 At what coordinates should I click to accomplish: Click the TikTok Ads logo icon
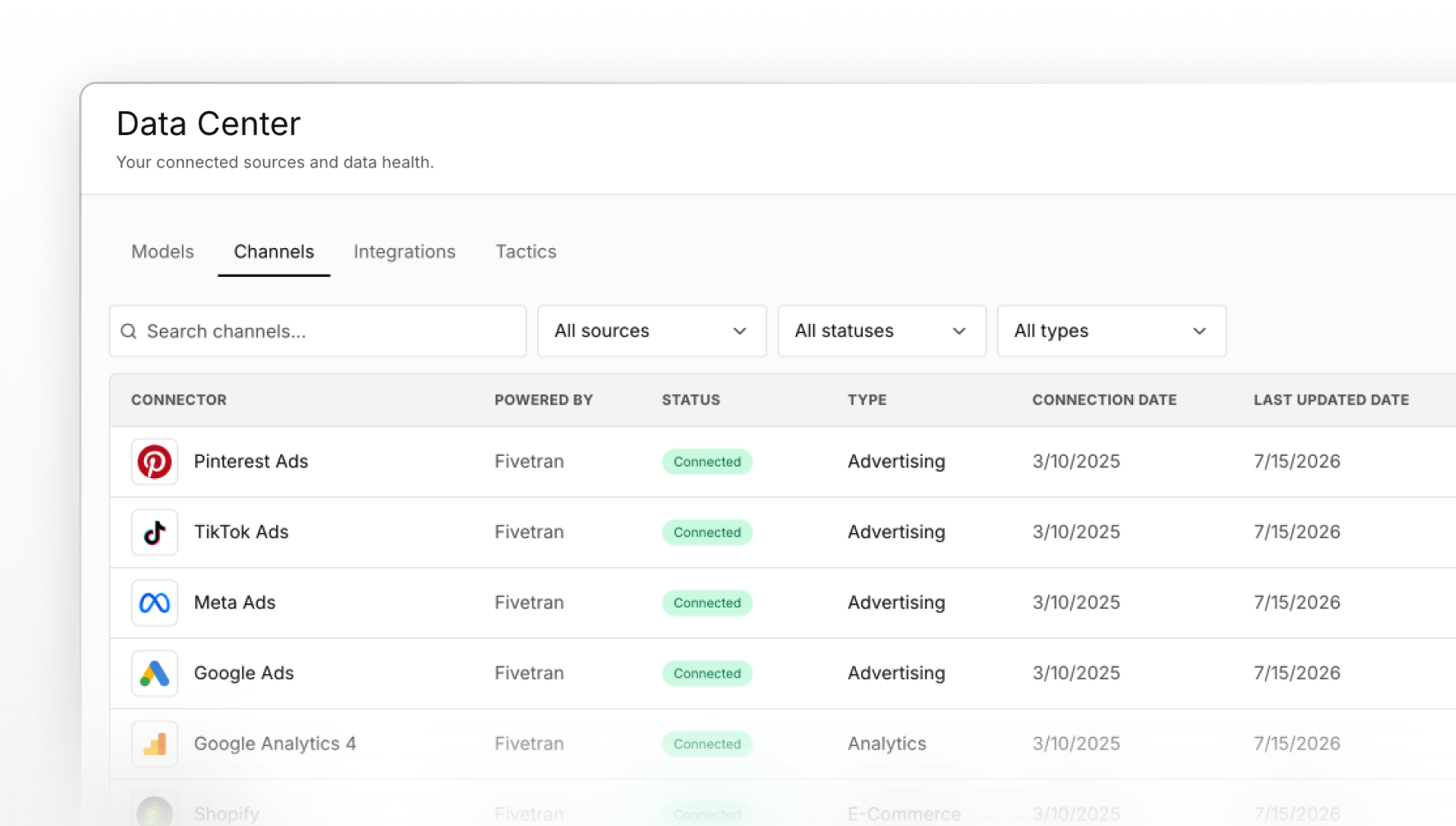click(155, 533)
